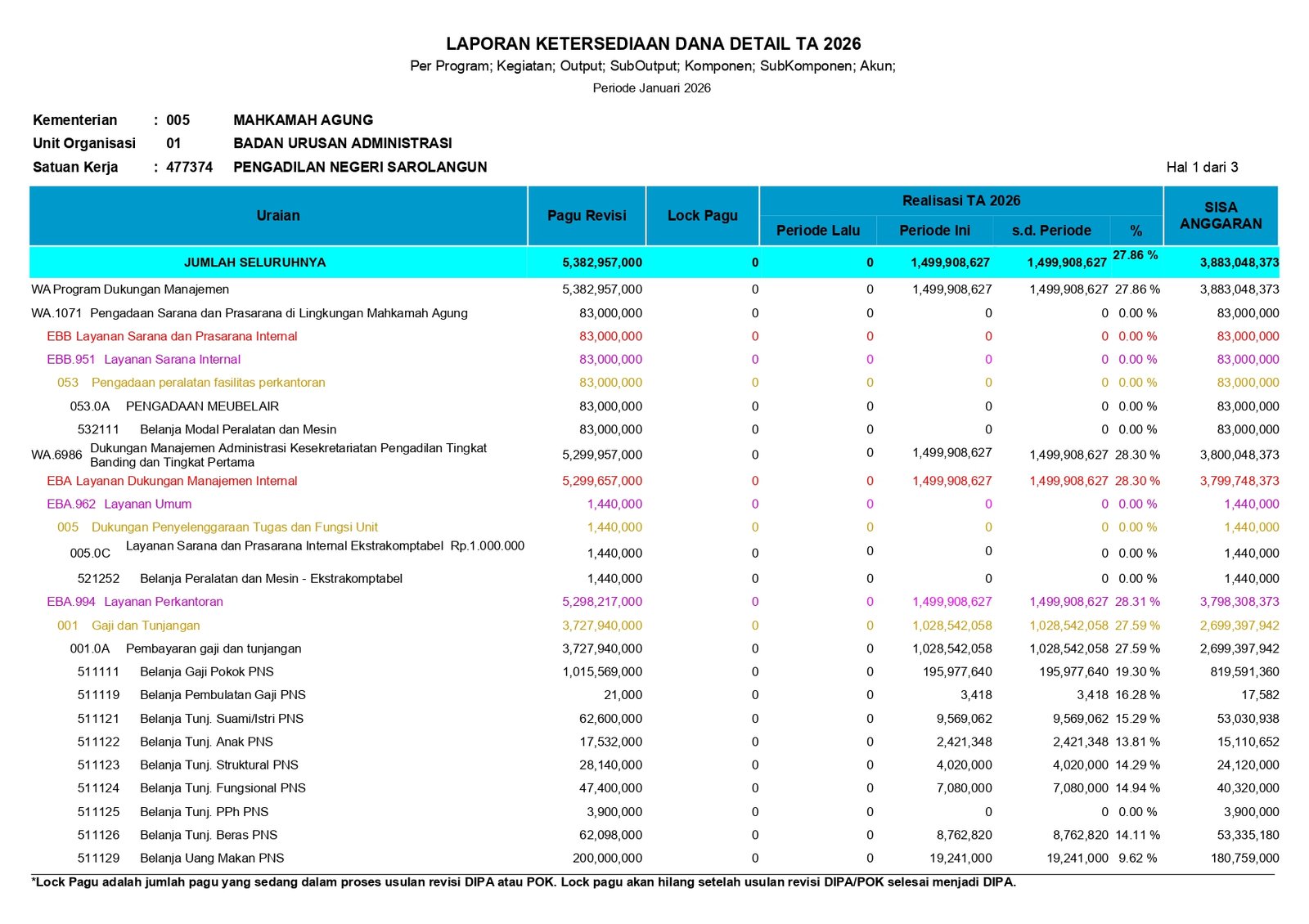
Task: Click the 053.0A PENGADAAN MEUBELAIR row
Action: coord(174,406)
